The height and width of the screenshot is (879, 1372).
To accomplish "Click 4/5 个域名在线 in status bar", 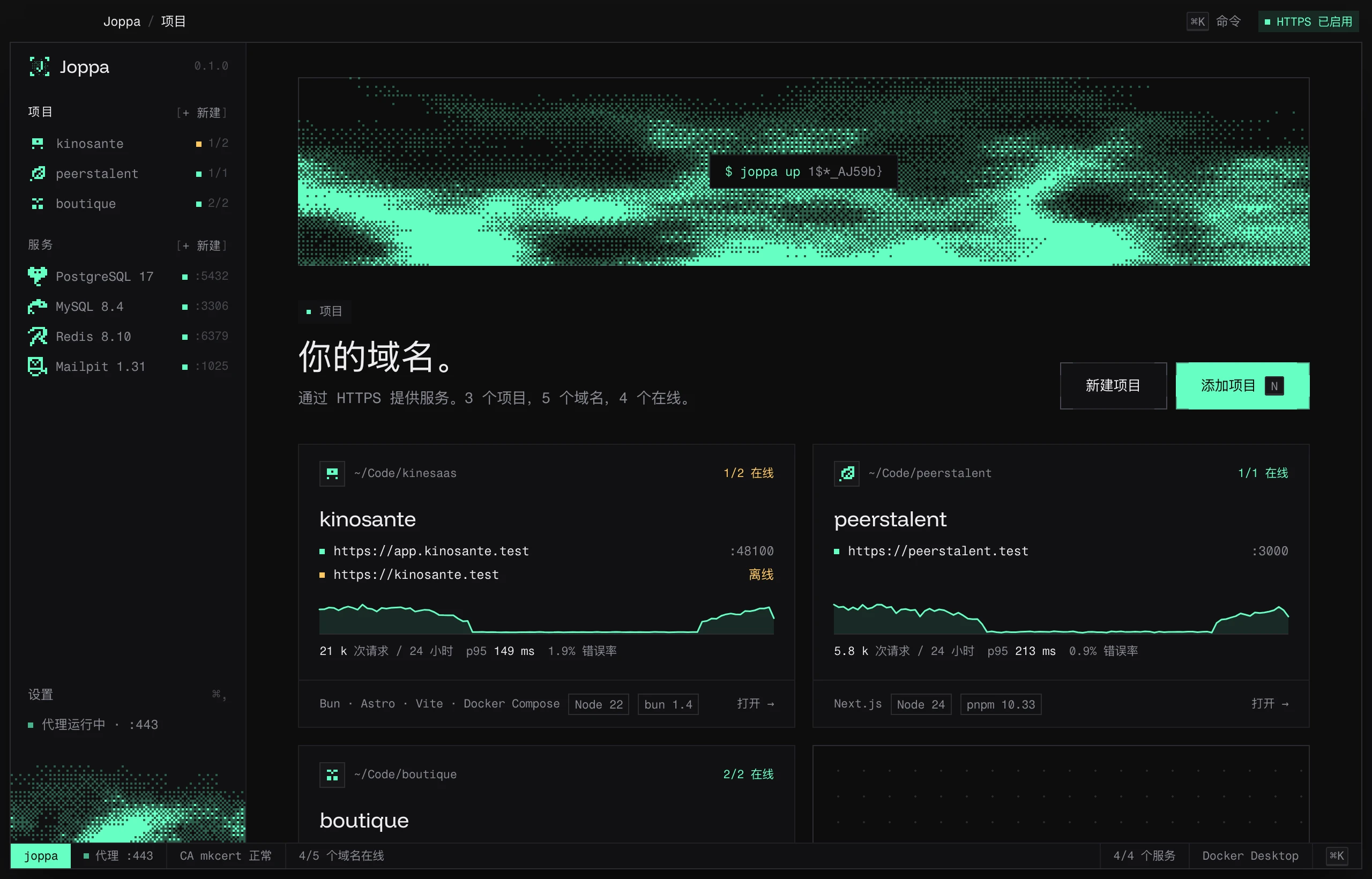I will (341, 855).
